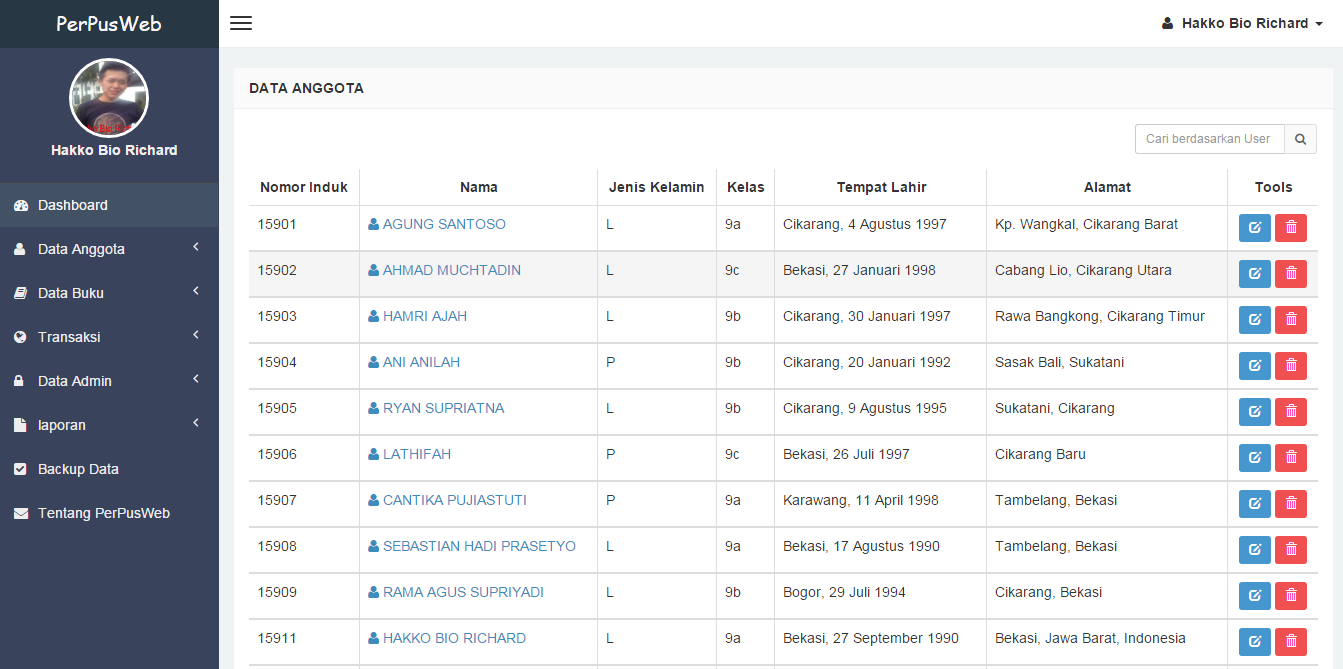Viewport: 1343px width, 669px height.
Task: Click the Kelas column header
Action: click(746, 187)
